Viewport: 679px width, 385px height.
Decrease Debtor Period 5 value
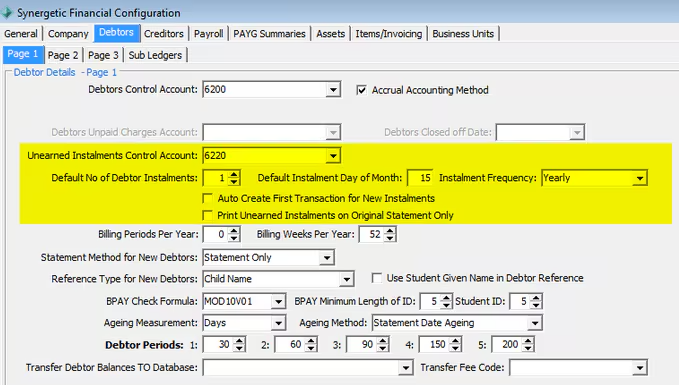coord(528,348)
